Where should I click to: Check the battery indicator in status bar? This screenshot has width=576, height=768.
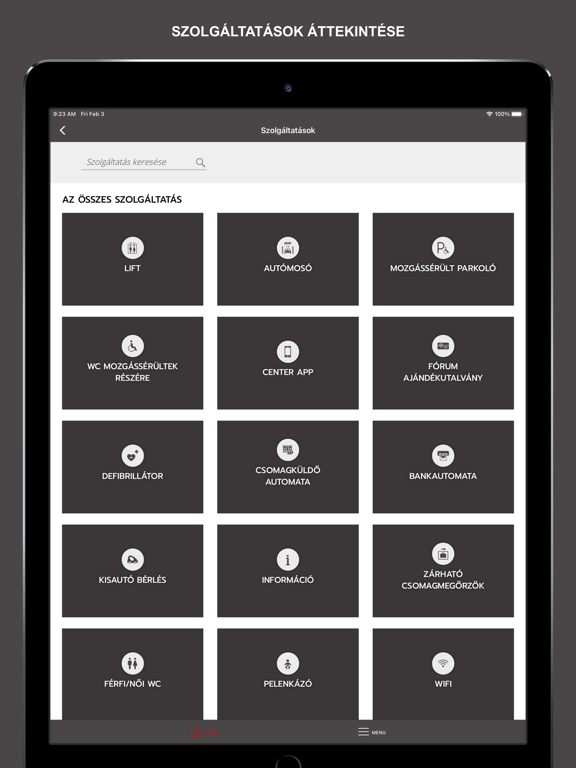[x=517, y=114]
